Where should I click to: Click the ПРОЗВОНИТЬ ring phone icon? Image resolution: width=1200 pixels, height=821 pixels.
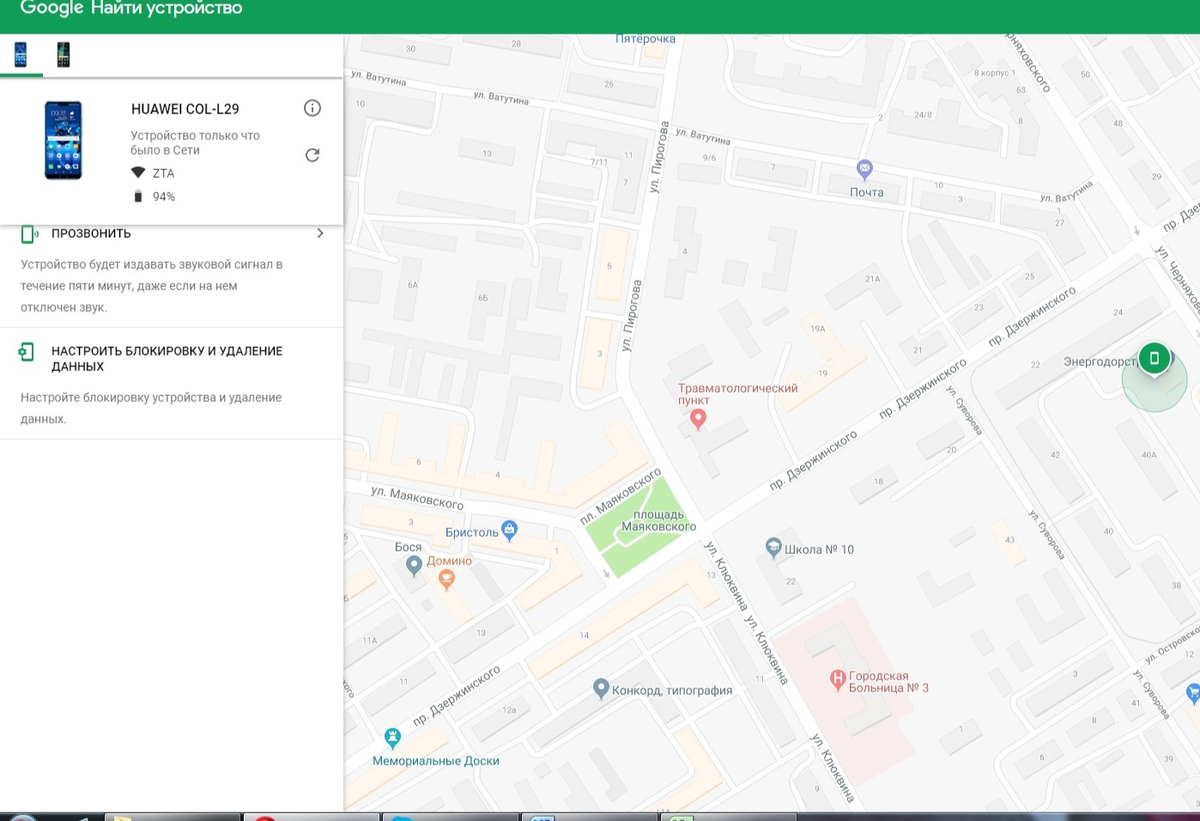point(28,233)
